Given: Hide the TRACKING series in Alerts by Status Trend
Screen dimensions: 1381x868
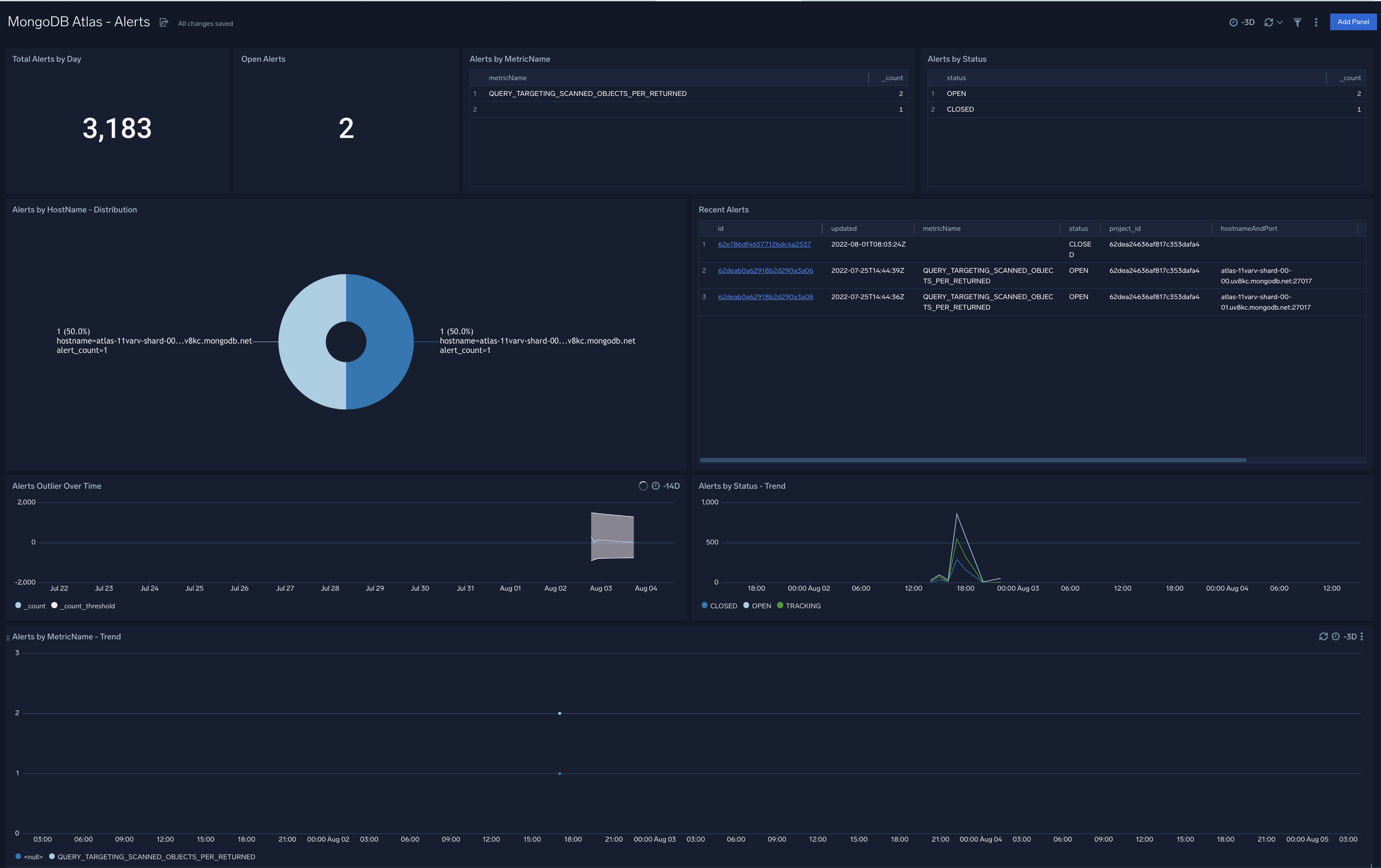Looking at the screenshot, I should tap(803, 605).
